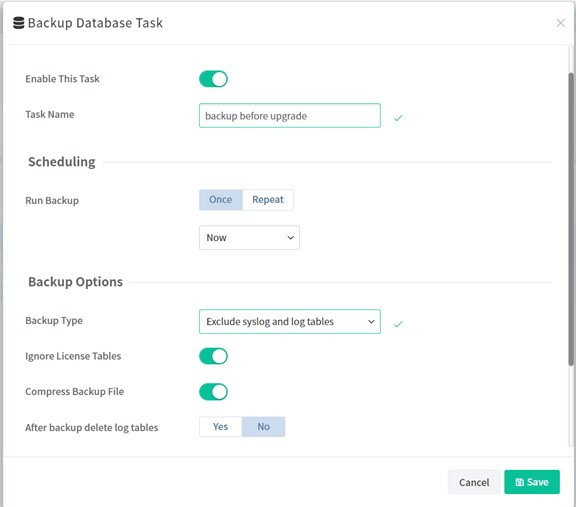Click the Cancel button
576x507 pixels.
click(474, 482)
